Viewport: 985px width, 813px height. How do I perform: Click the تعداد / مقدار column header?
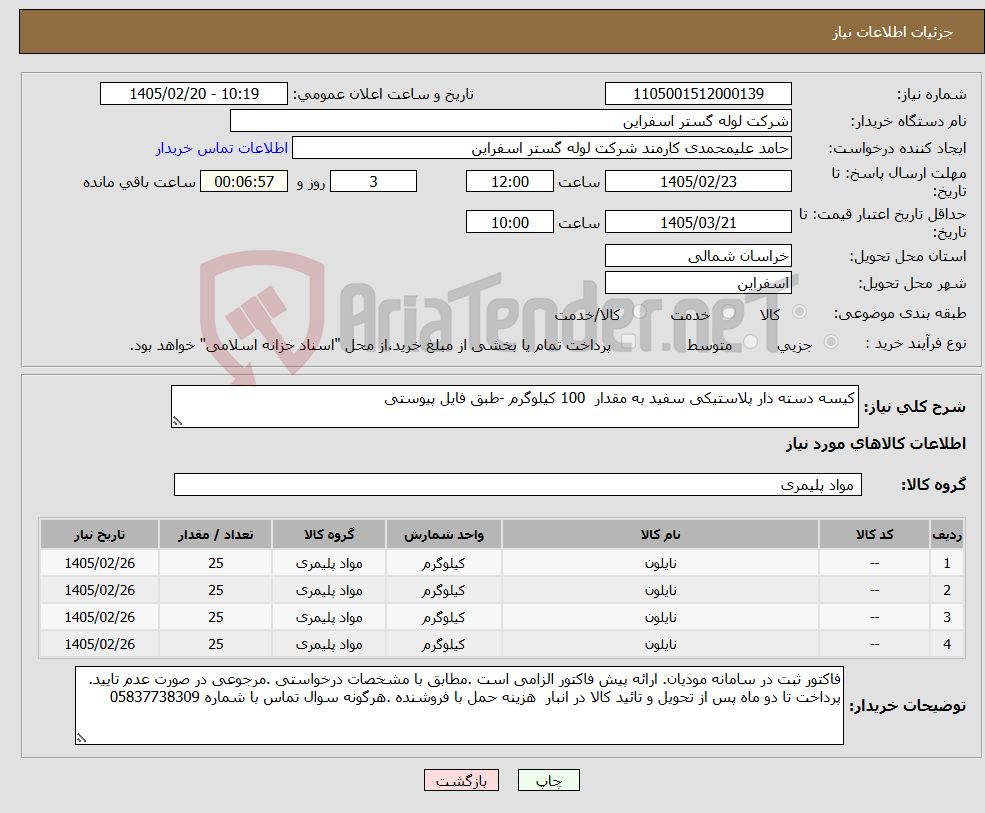pyautogui.click(x=215, y=535)
